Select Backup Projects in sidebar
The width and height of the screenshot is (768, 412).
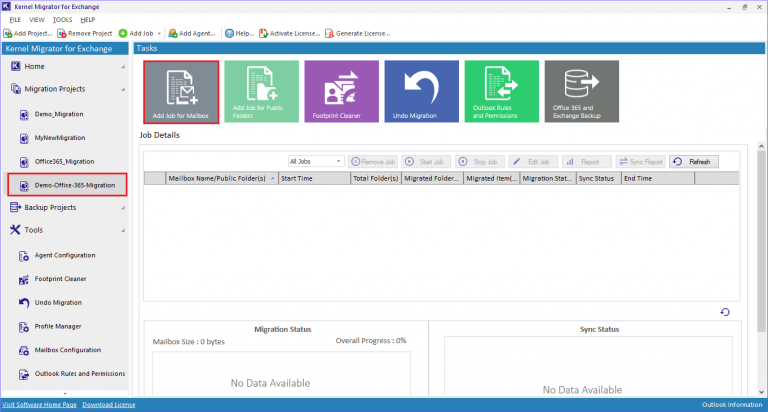coord(50,207)
